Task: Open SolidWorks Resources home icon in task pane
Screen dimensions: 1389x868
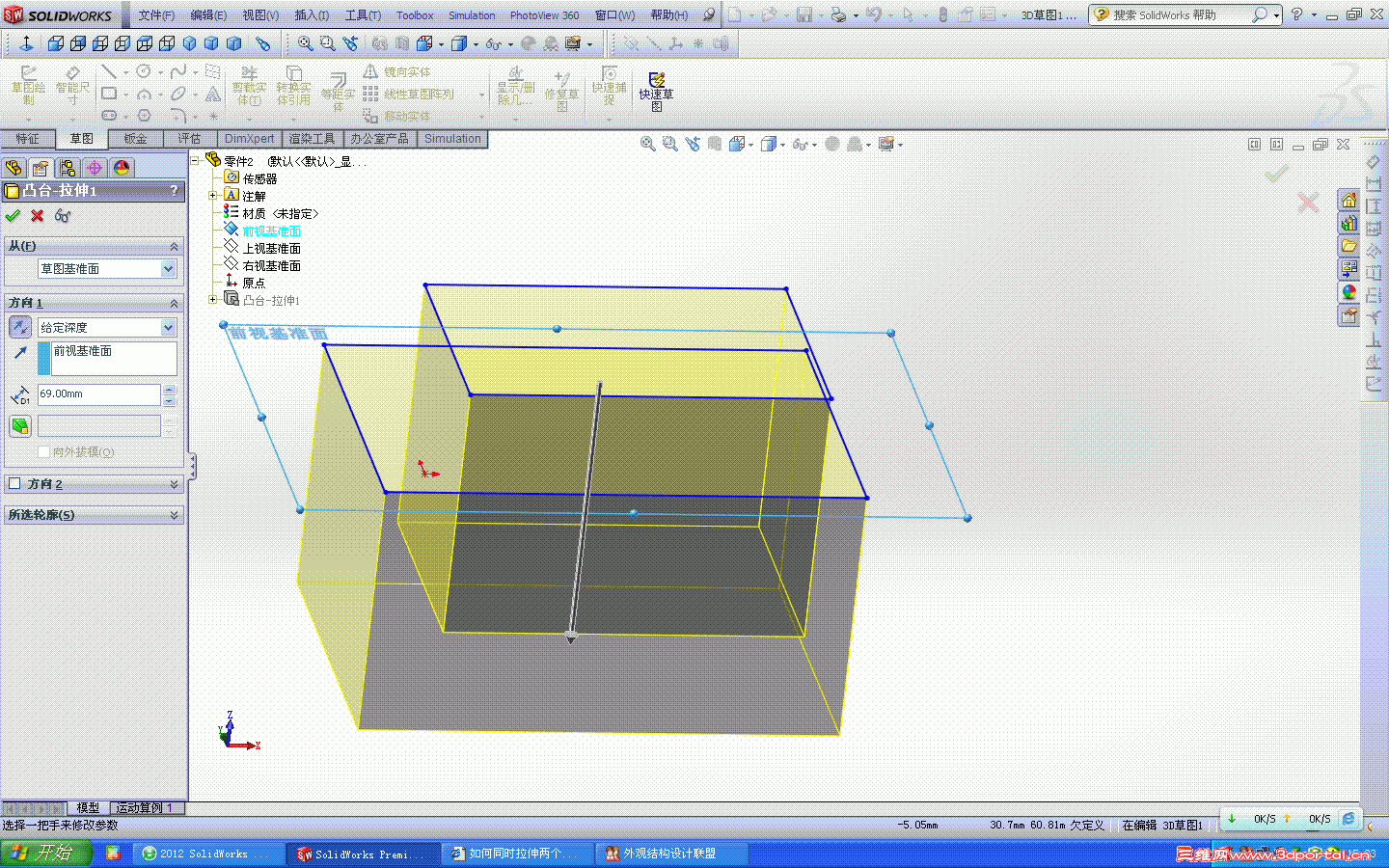Action: pyautogui.click(x=1348, y=201)
